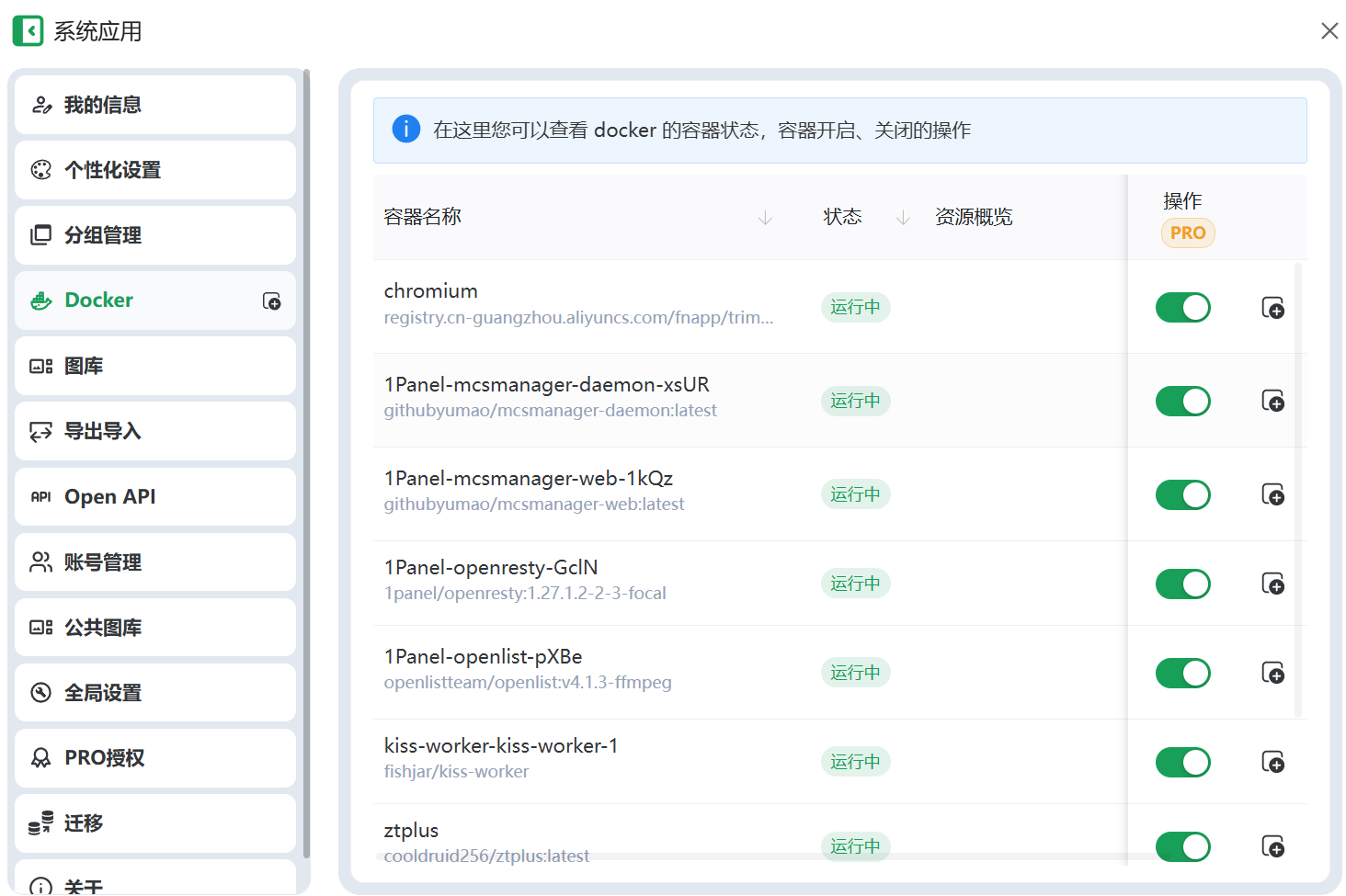Toggle 1Panel-openresty-GcIN container switch
The height and width of the screenshot is (896, 1346).
[1183, 584]
